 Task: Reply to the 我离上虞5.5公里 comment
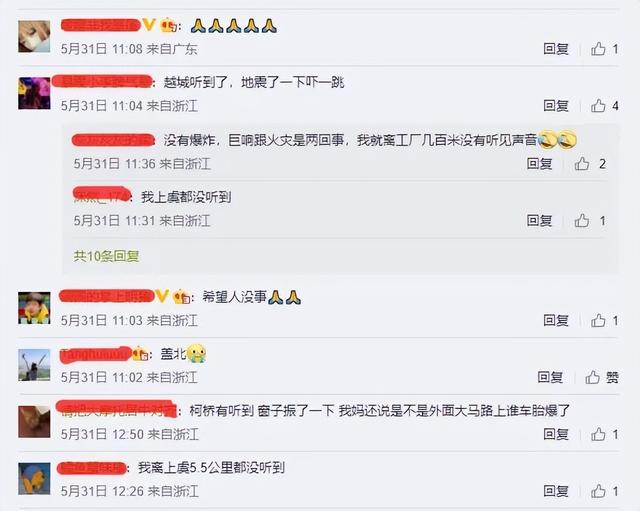pos(556,491)
